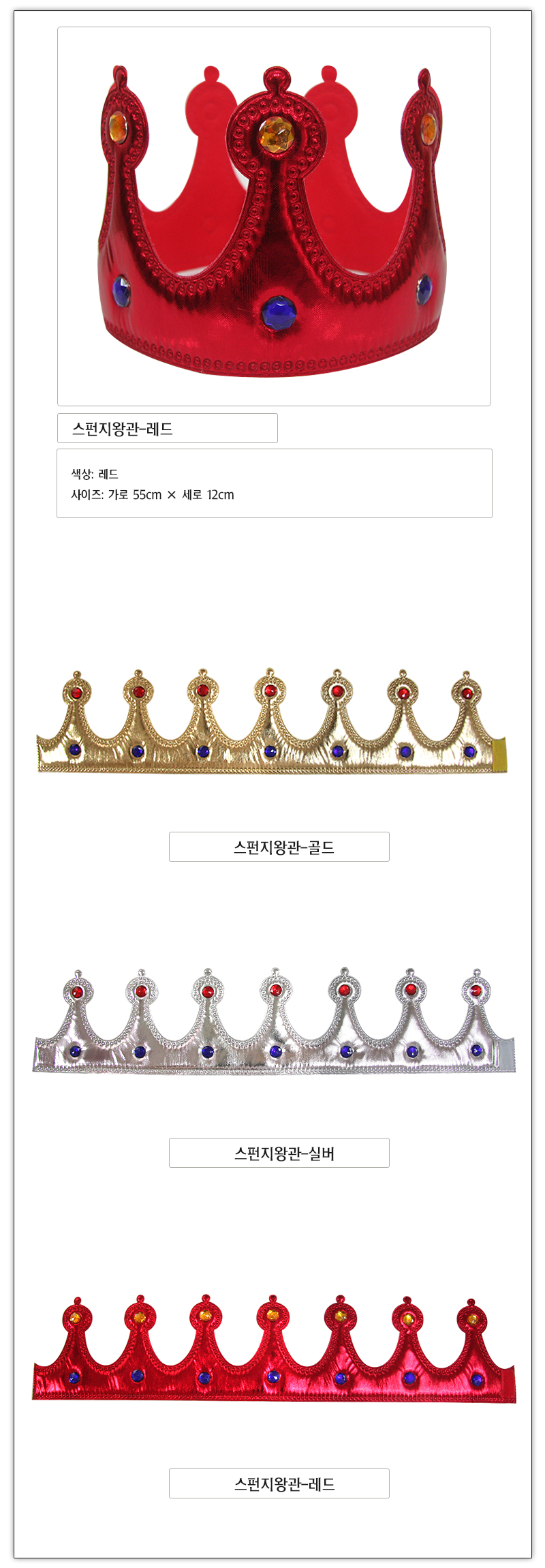Click the 스펀지왕관-골드 label
The height and width of the screenshot is (1568, 545).
click(x=279, y=847)
